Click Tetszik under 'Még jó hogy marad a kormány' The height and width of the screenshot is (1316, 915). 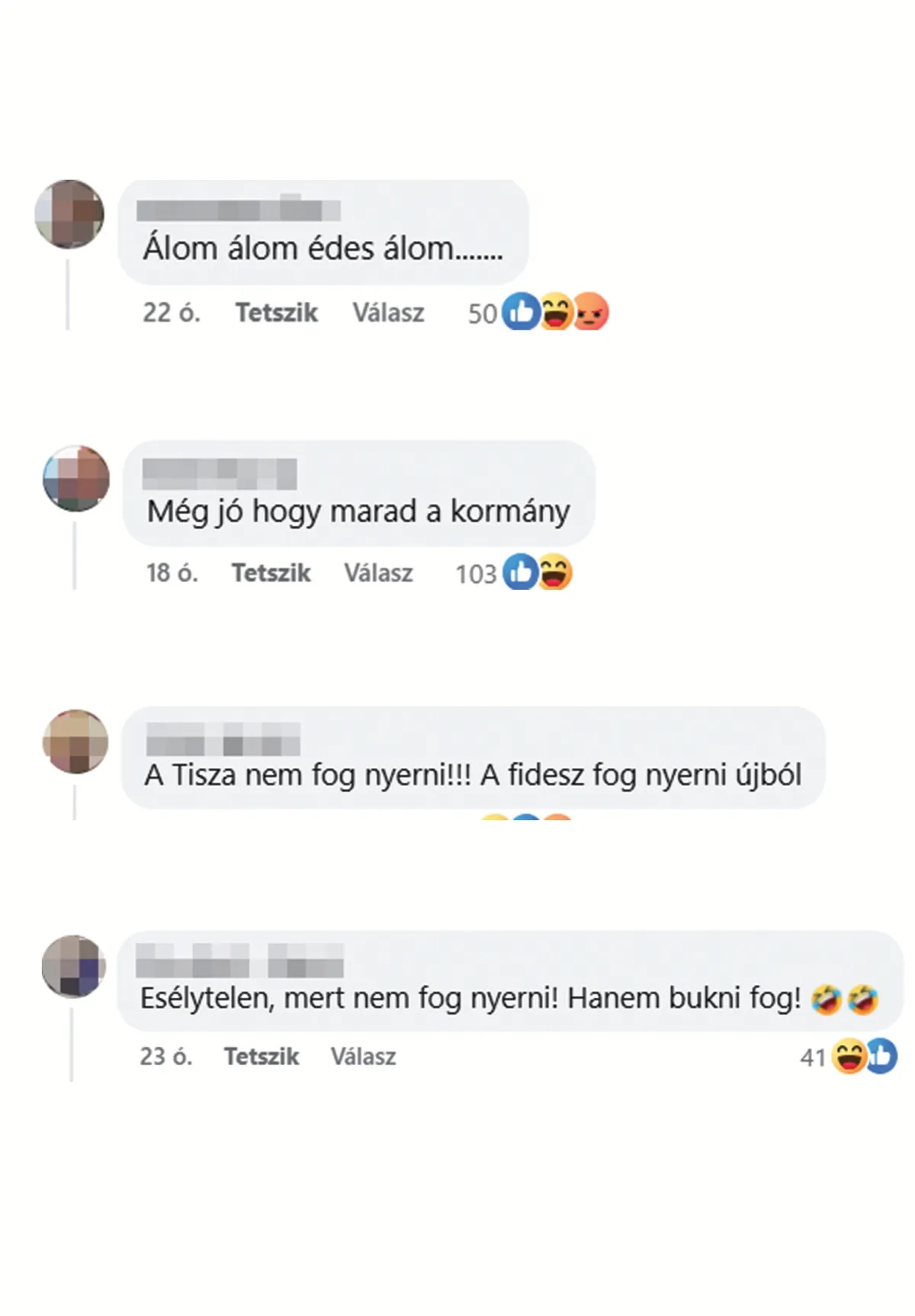pyautogui.click(x=271, y=572)
